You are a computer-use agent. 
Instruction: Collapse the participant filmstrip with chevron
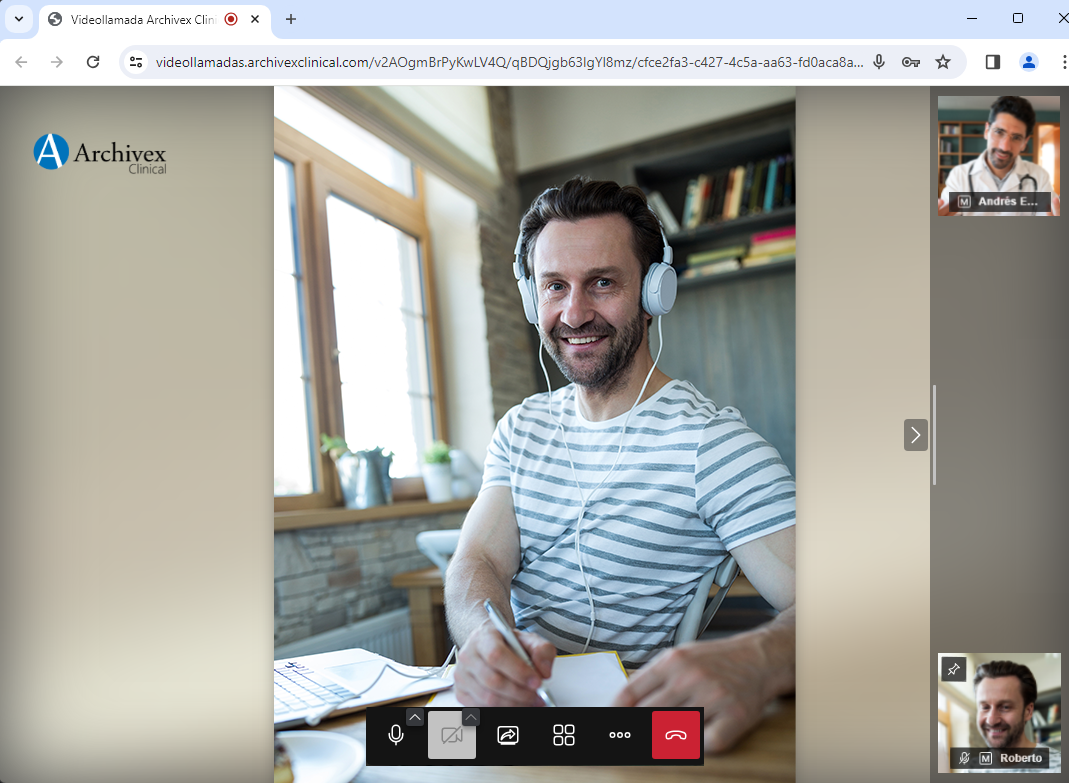point(915,435)
